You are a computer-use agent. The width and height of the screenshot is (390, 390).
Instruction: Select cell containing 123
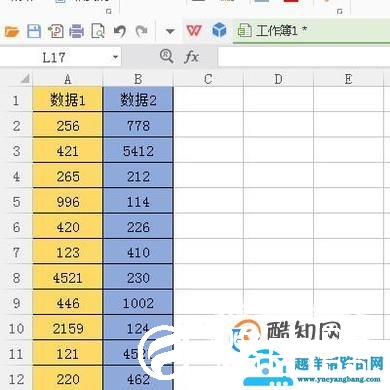[x=68, y=252]
